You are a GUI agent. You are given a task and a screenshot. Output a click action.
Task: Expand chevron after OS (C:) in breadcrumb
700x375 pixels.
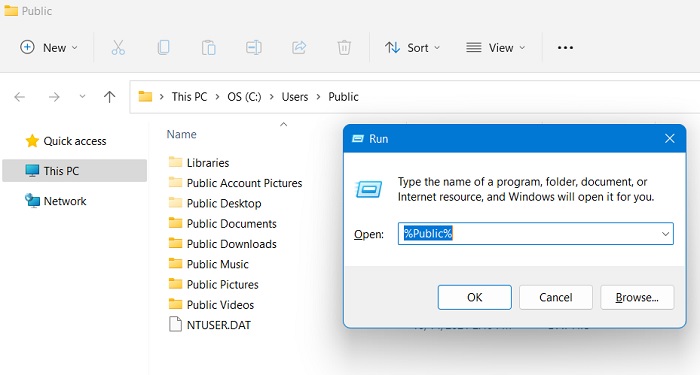click(271, 97)
